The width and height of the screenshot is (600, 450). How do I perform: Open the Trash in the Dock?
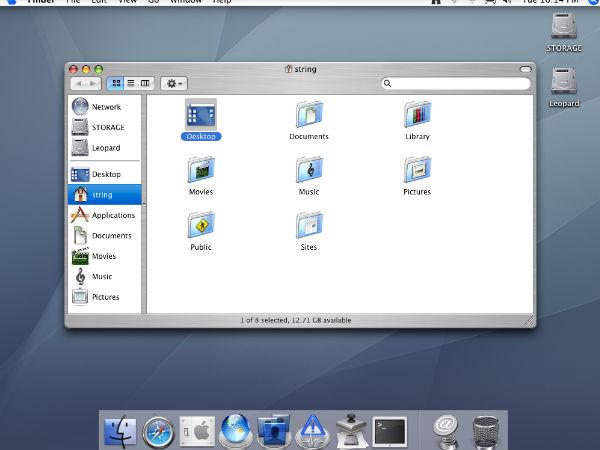coord(484,429)
